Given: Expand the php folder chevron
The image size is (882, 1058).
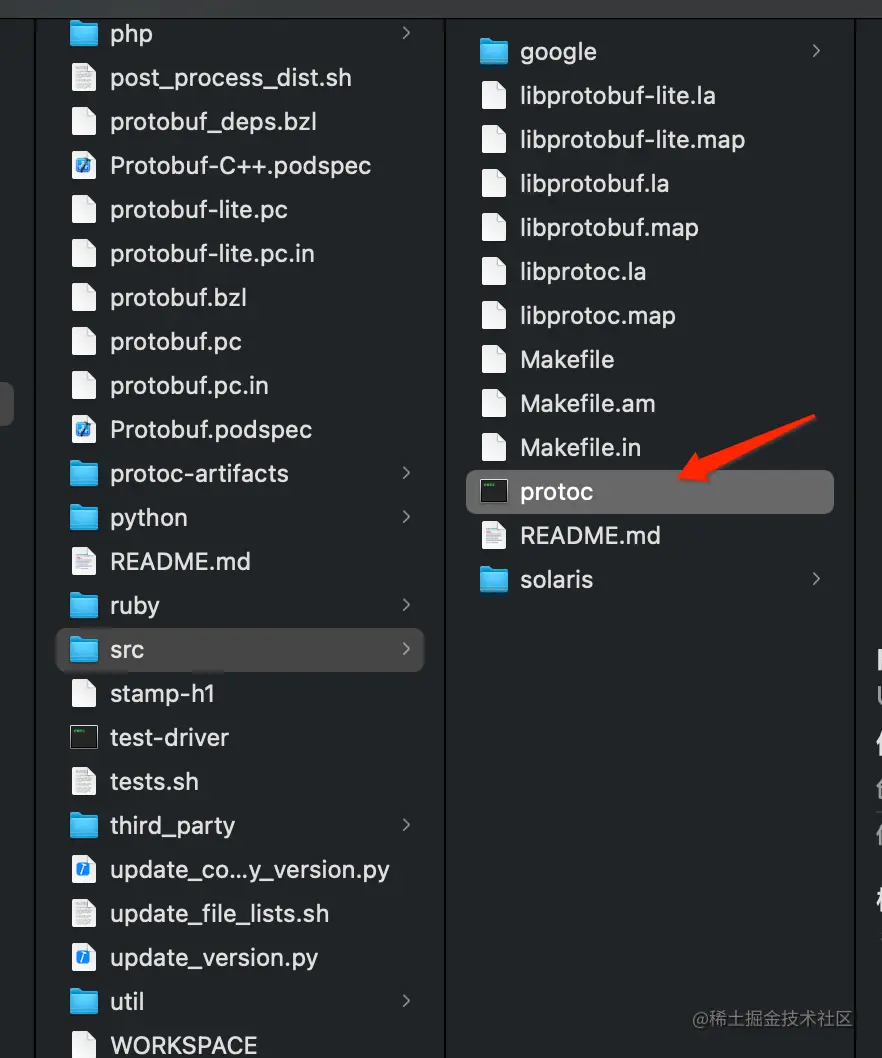Looking at the screenshot, I should pyautogui.click(x=406, y=32).
